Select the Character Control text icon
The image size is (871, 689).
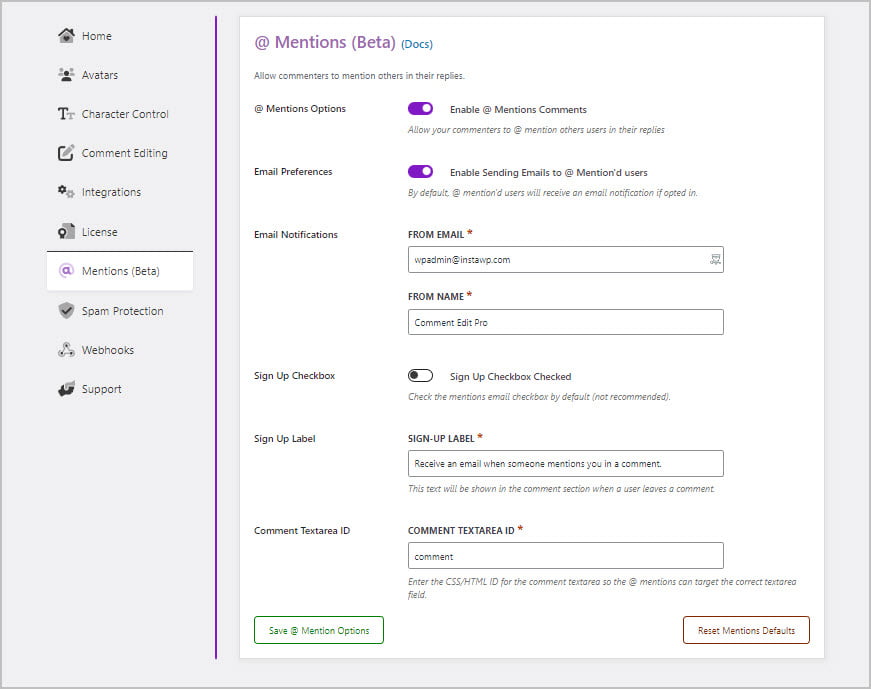tap(66, 114)
